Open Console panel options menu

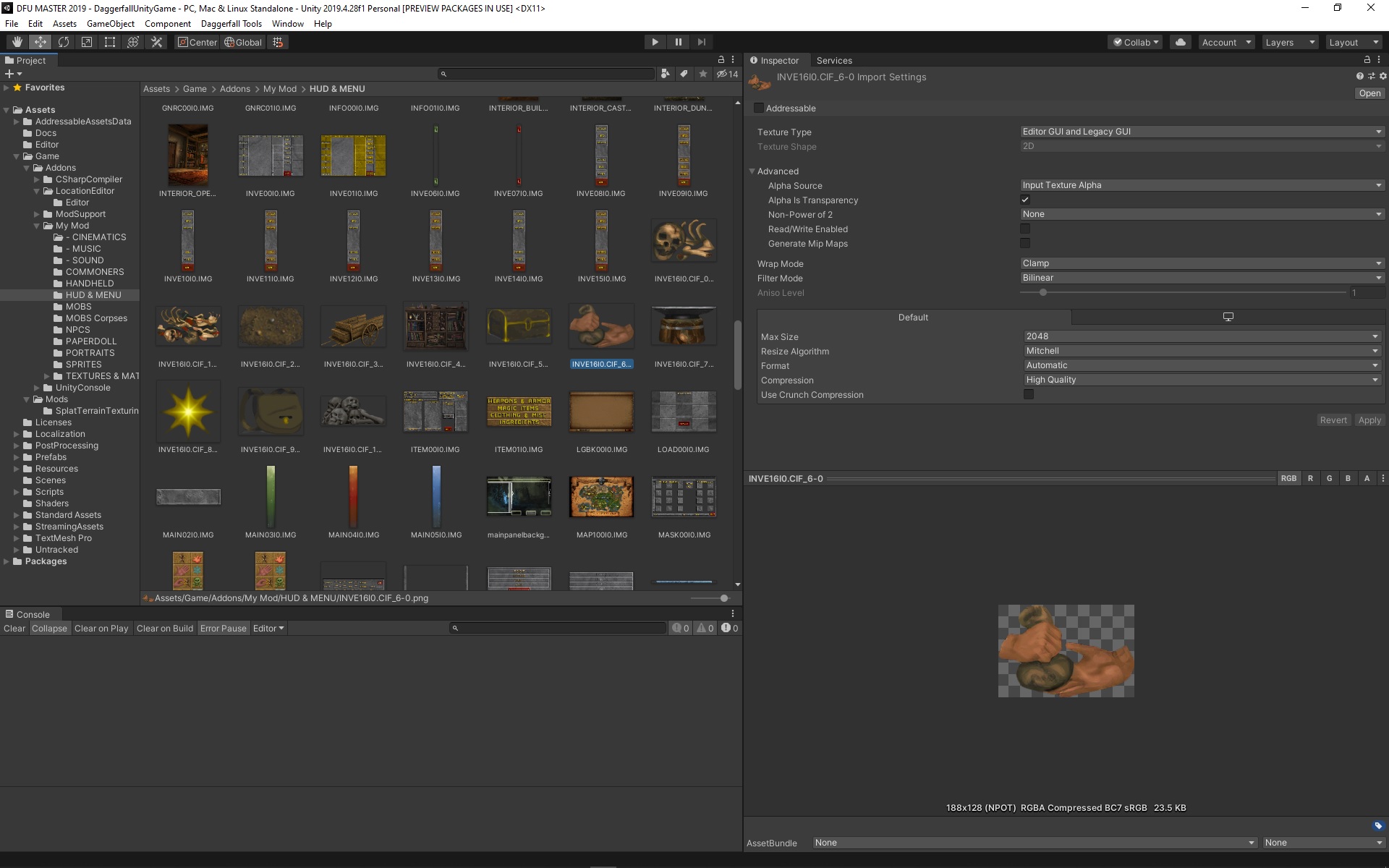click(733, 613)
